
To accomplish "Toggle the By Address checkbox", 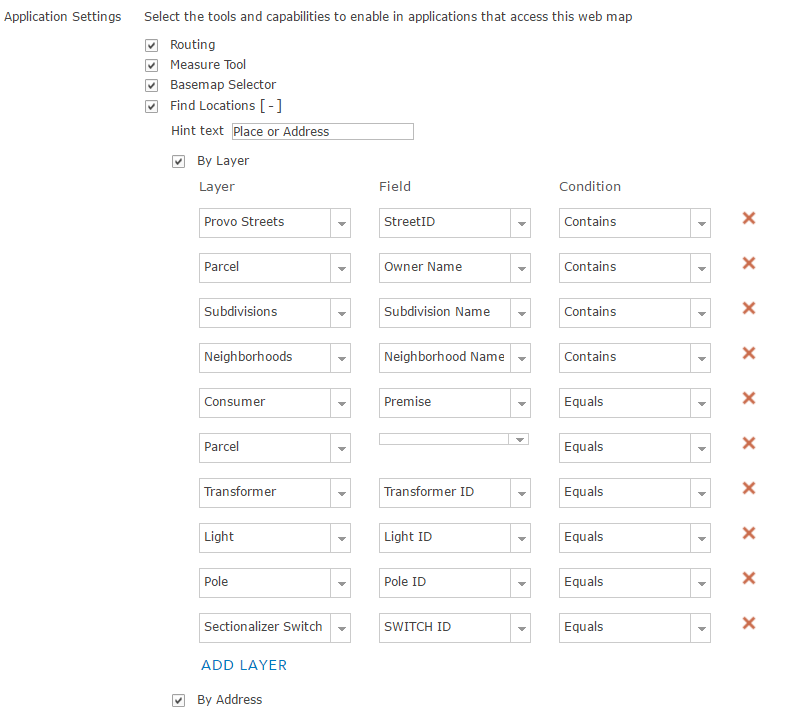I will click(x=179, y=700).
